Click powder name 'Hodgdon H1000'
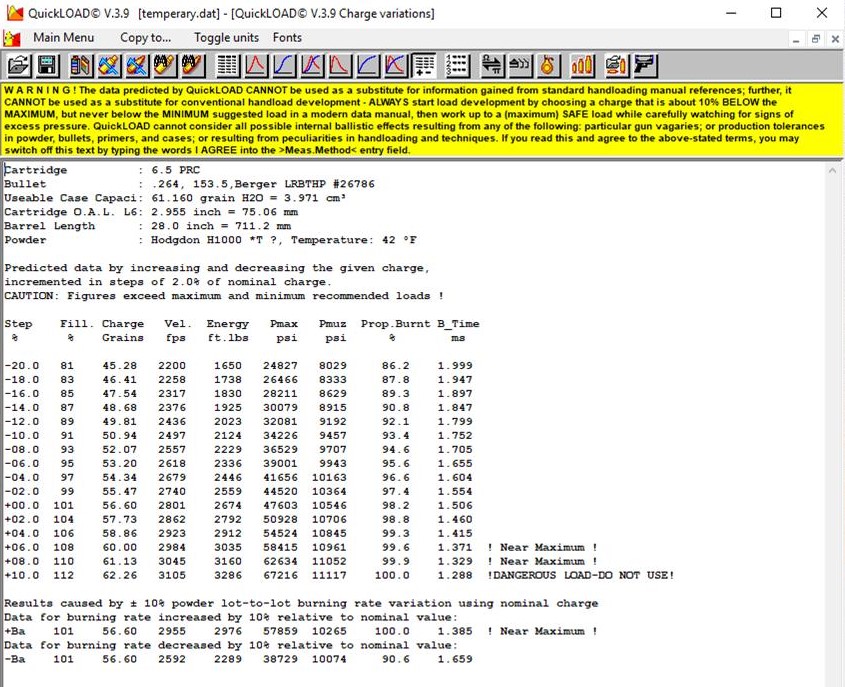The width and height of the screenshot is (845, 687). (x=196, y=240)
